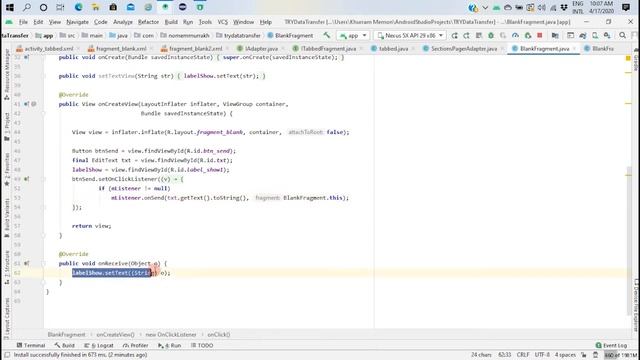Close the BlankFragment.java tab

[x=575, y=49]
